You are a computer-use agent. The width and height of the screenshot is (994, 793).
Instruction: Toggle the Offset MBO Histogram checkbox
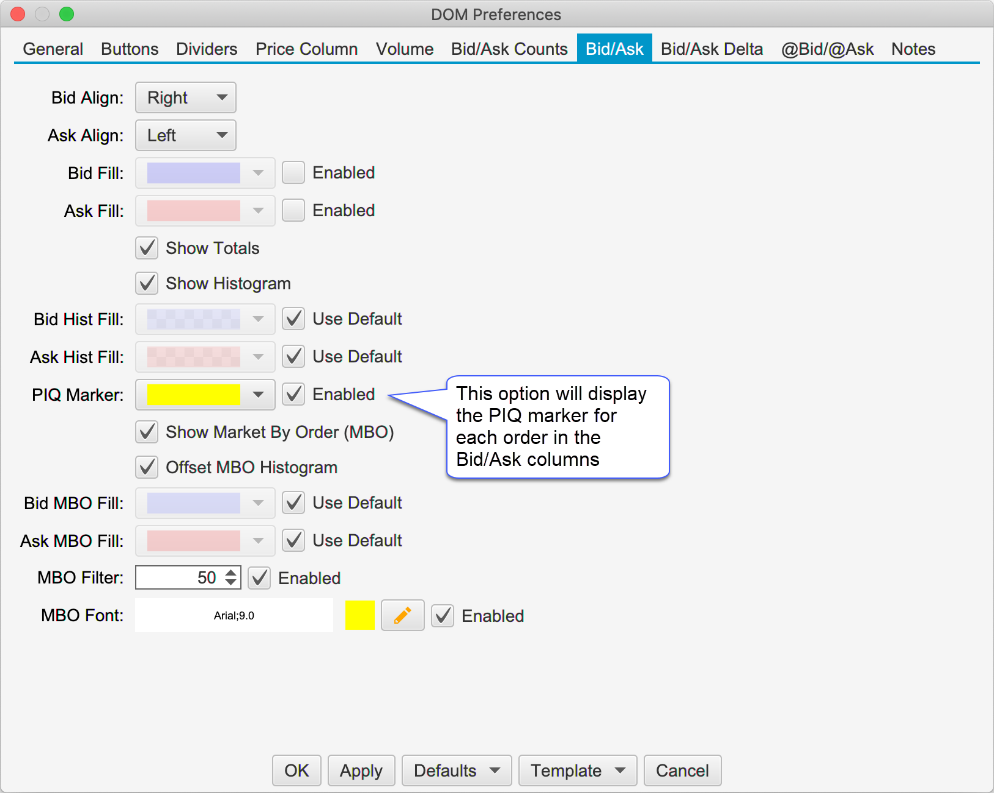[147, 467]
